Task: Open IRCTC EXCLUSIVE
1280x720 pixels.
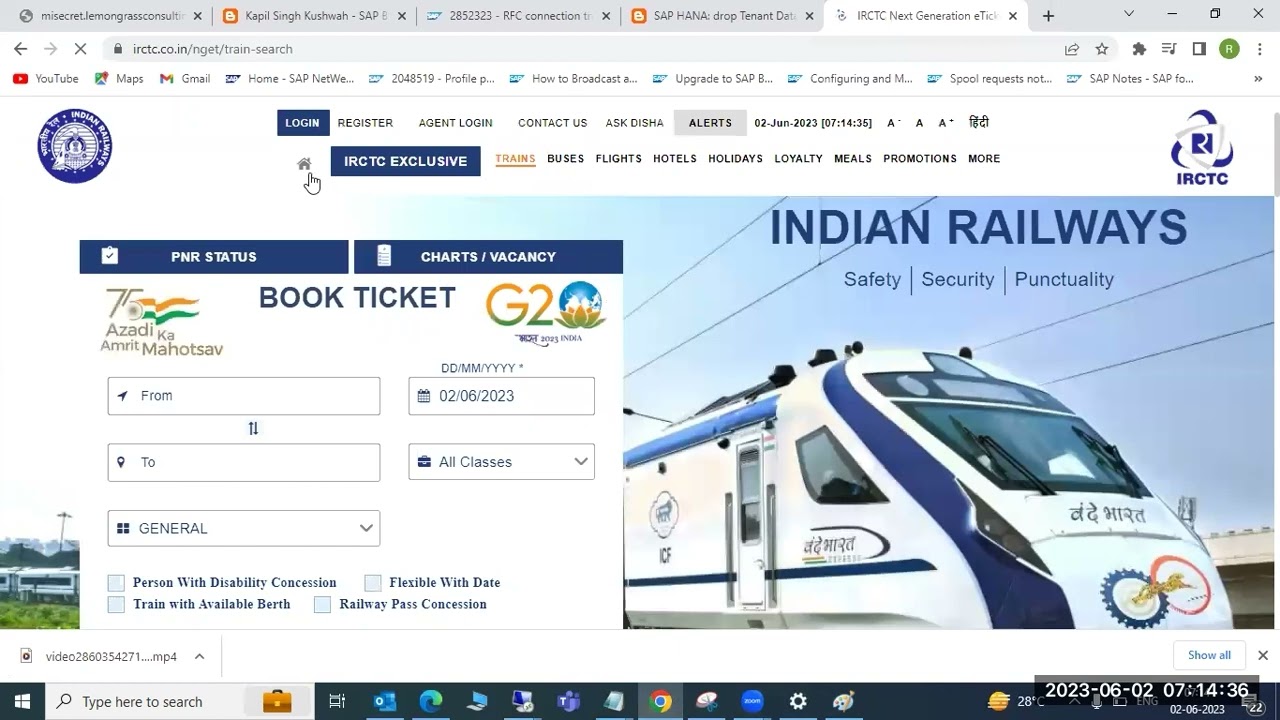Action: tap(406, 161)
